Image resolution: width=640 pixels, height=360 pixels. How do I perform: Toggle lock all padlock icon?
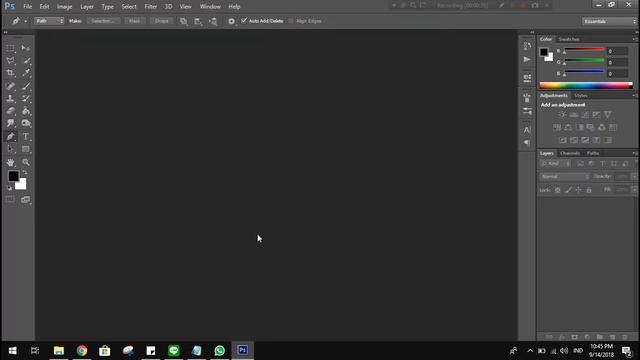[589, 190]
